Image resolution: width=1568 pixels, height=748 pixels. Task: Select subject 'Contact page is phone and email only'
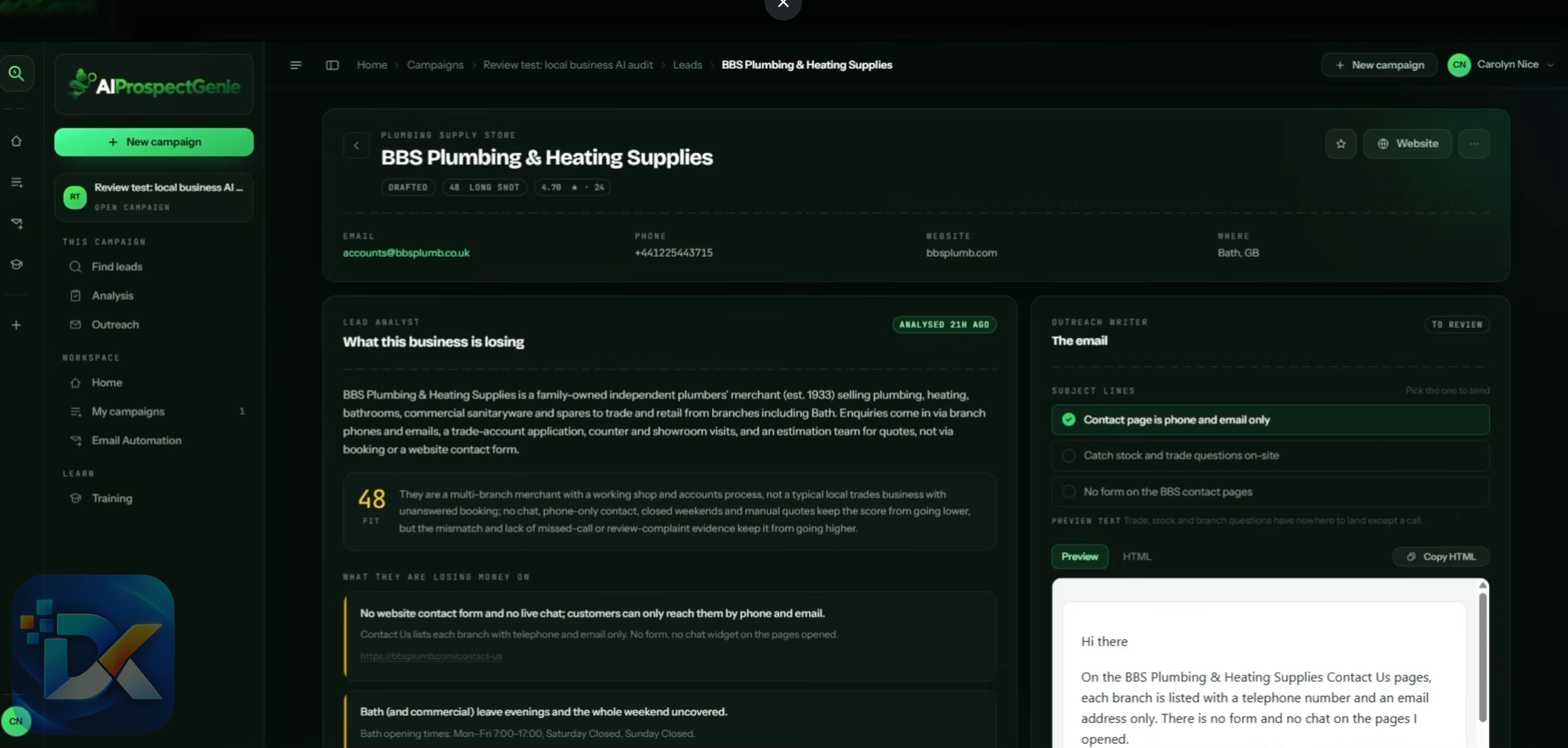point(1270,419)
